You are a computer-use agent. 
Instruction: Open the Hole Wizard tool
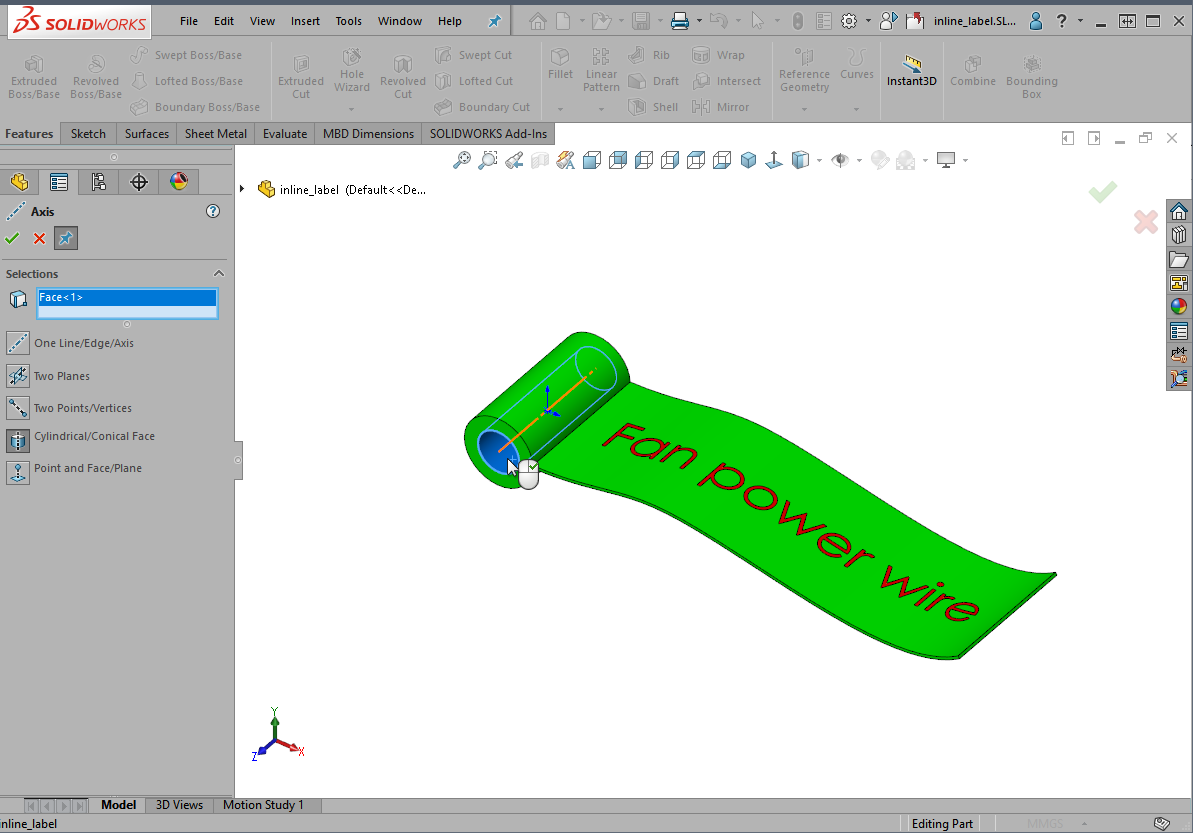[x=352, y=71]
